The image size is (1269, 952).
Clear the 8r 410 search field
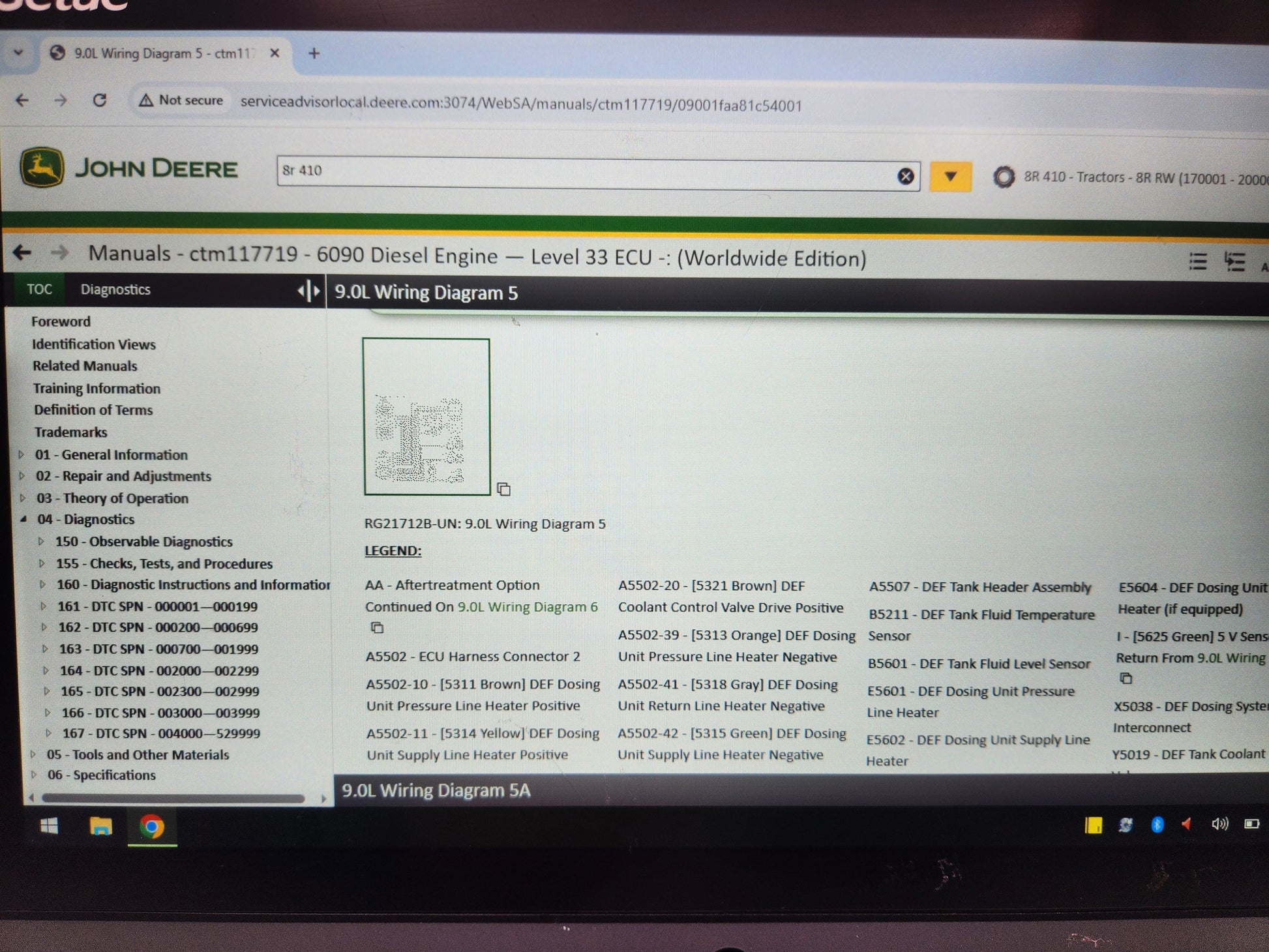coord(905,176)
